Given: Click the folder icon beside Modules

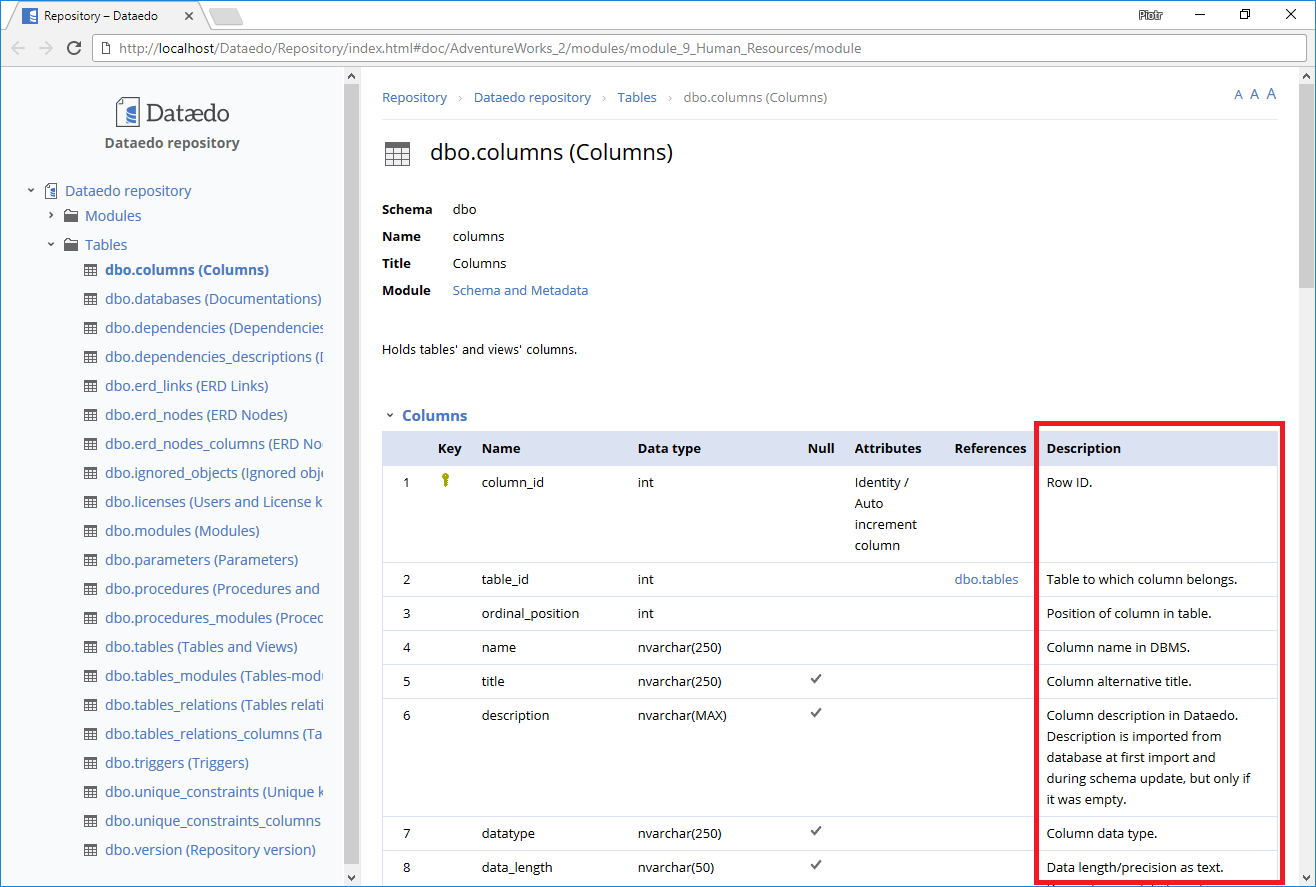Looking at the screenshot, I should click(x=71, y=216).
